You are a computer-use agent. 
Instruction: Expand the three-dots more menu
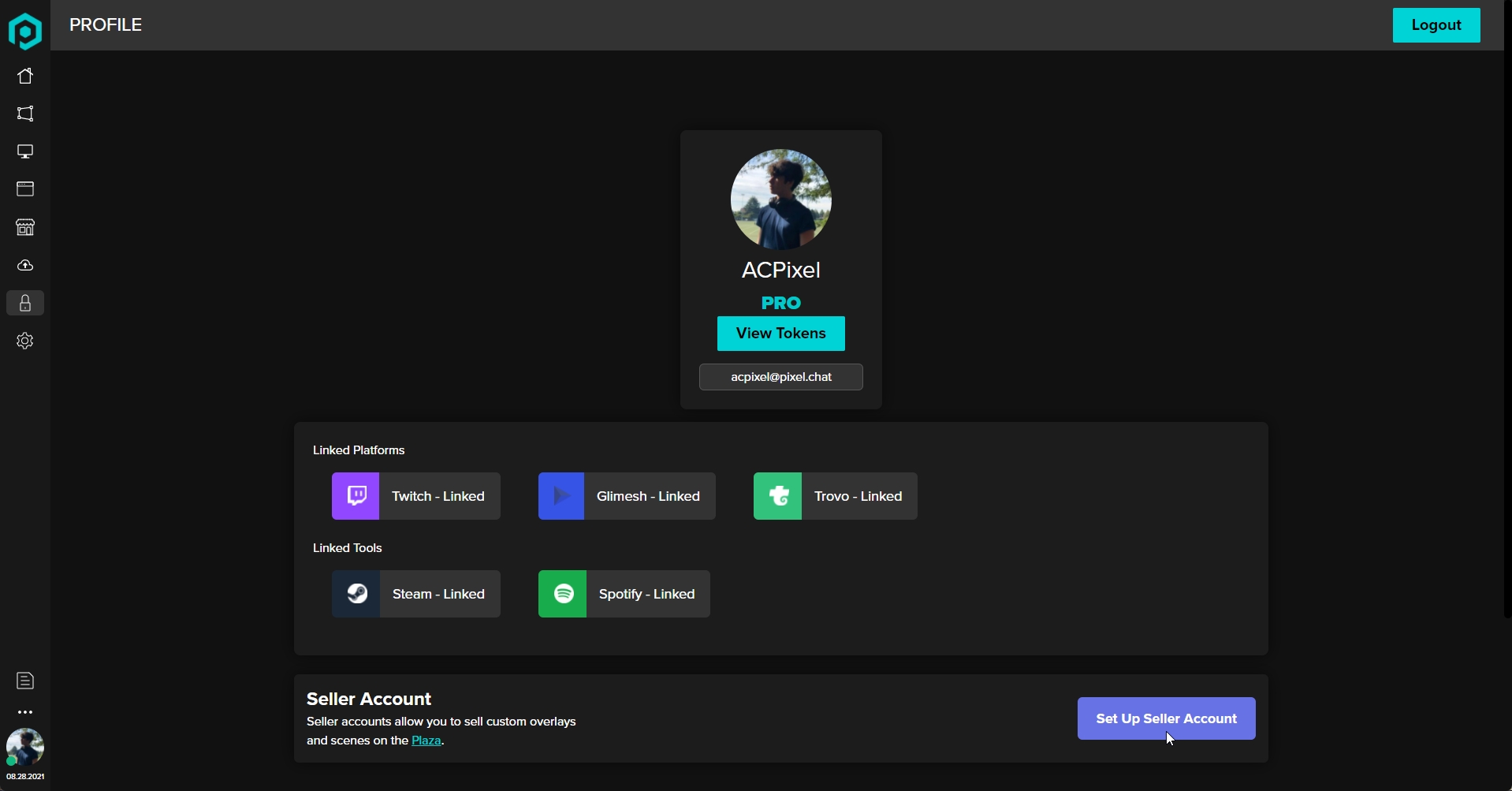coord(25,712)
